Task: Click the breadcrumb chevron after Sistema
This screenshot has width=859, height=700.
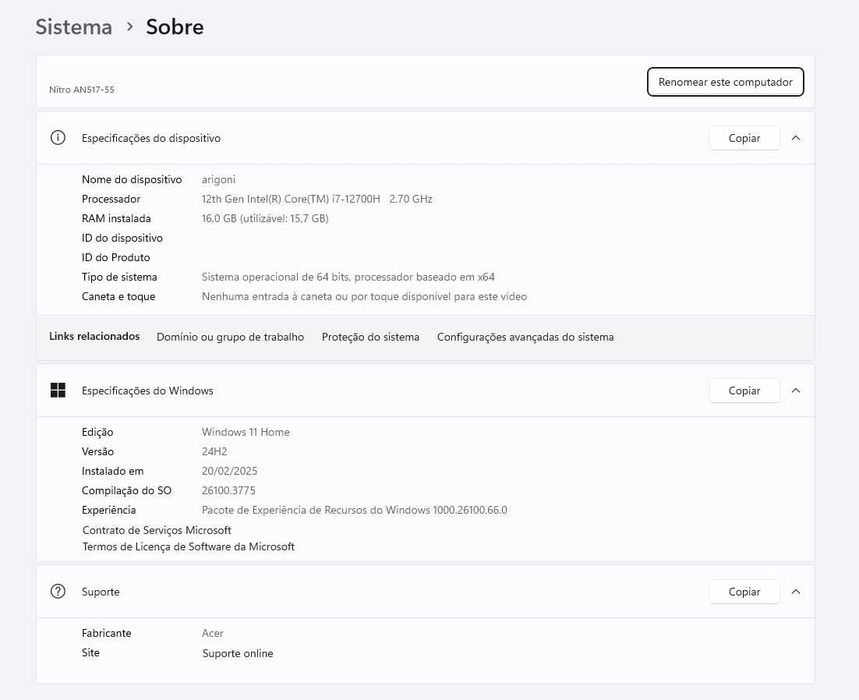Action: click(x=130, y=26)
